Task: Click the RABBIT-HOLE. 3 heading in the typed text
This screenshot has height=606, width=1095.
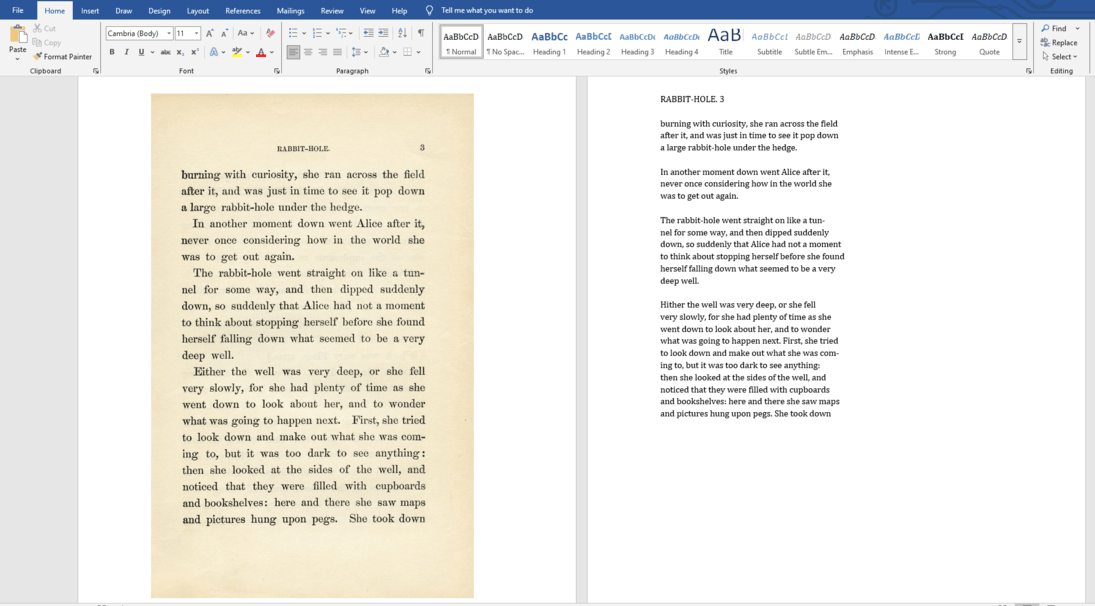Action: coord(692,99)
